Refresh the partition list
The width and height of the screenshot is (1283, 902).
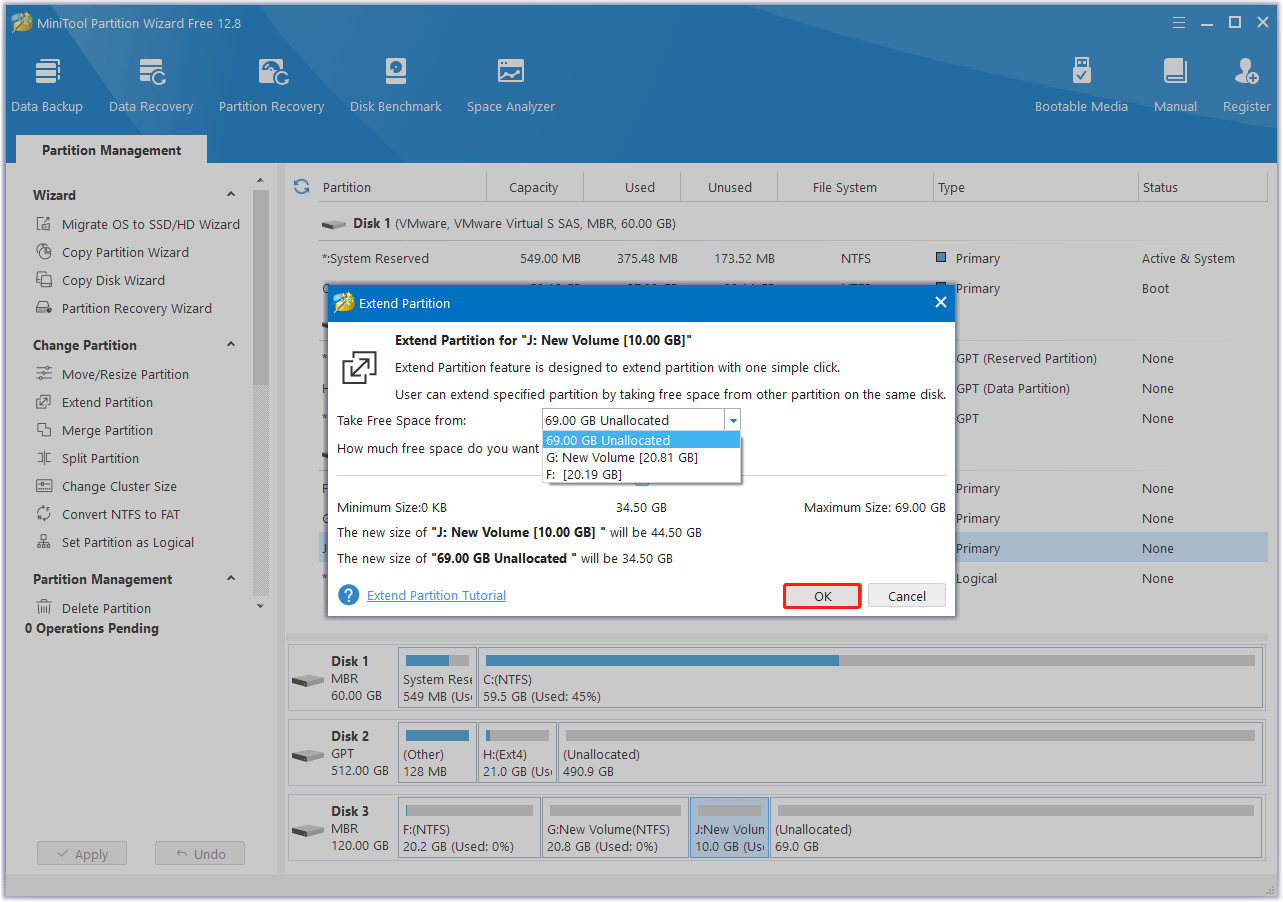pos(301,187)
